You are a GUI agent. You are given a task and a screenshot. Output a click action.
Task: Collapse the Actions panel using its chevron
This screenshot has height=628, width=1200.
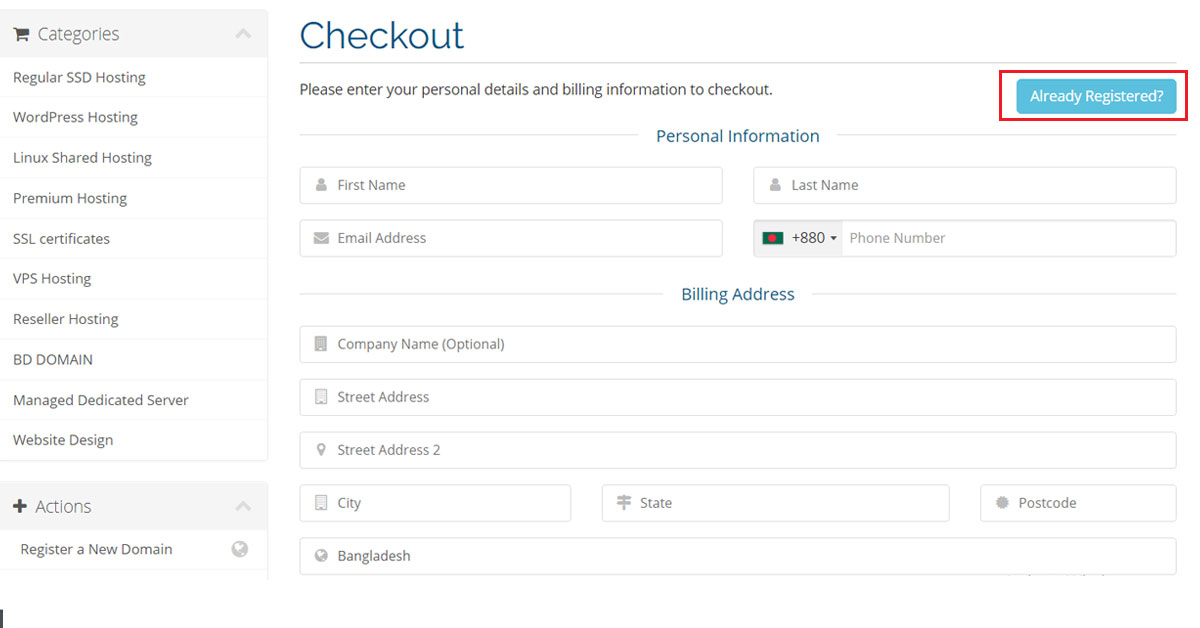tap(242, 506)
